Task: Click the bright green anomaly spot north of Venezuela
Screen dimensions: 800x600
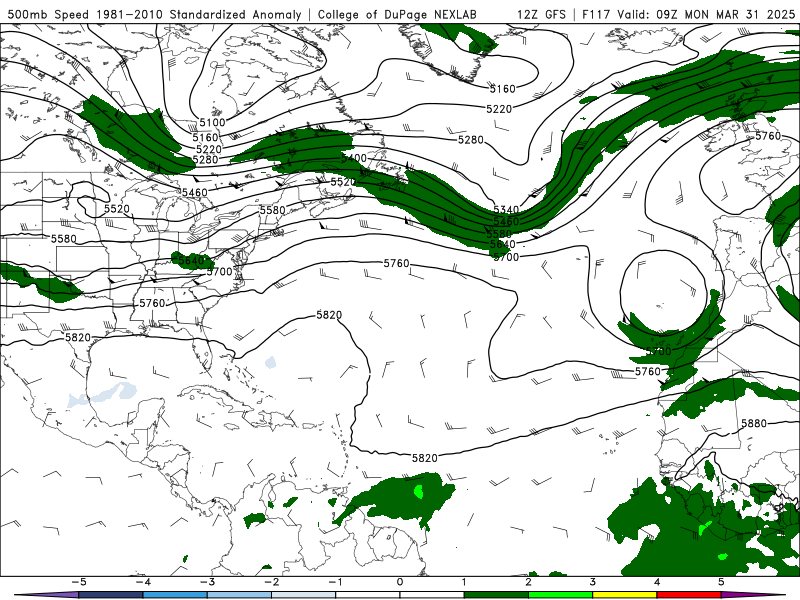Action: click(x=419, y=492)
